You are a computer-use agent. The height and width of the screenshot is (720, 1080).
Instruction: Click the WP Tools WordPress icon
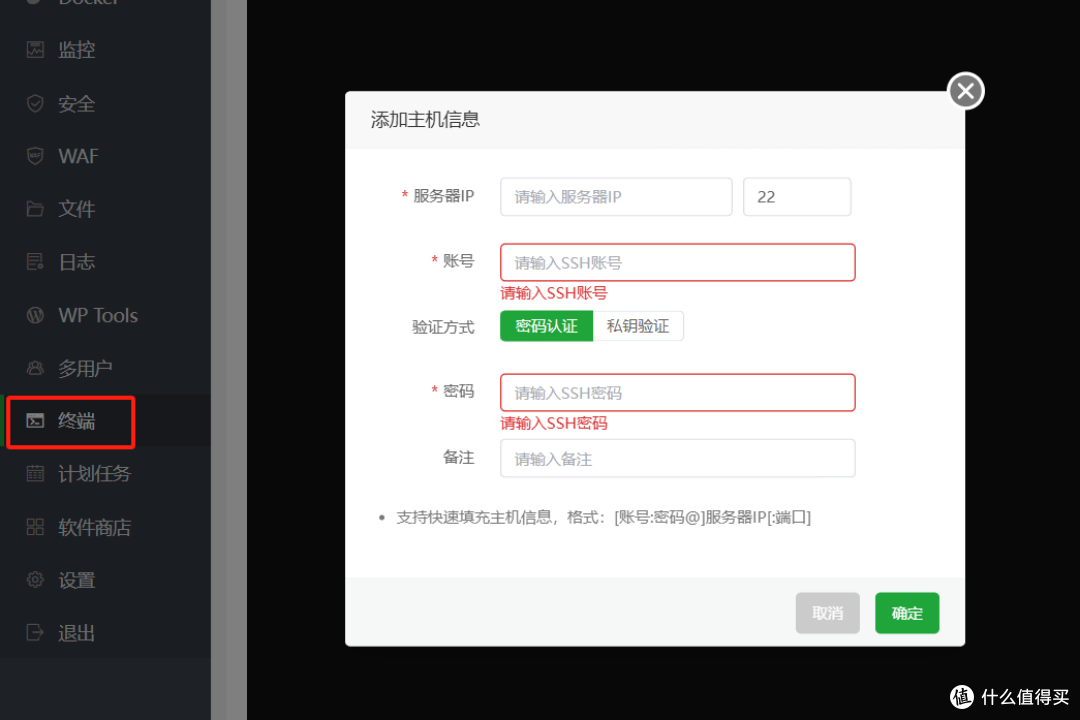click(x=35, y=315)
